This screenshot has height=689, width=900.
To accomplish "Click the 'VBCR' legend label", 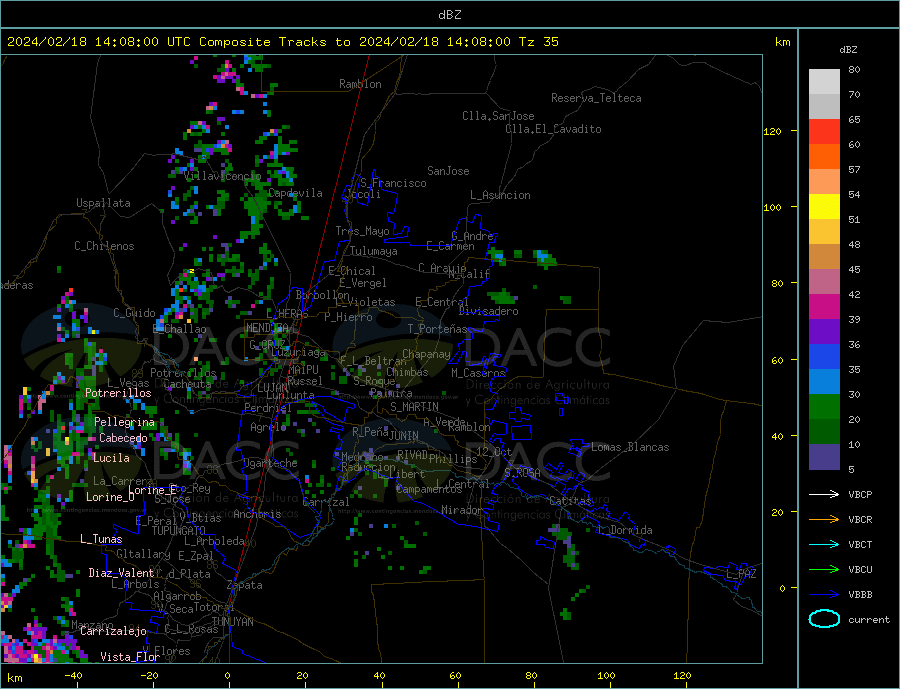I will (x=860, y=520).
